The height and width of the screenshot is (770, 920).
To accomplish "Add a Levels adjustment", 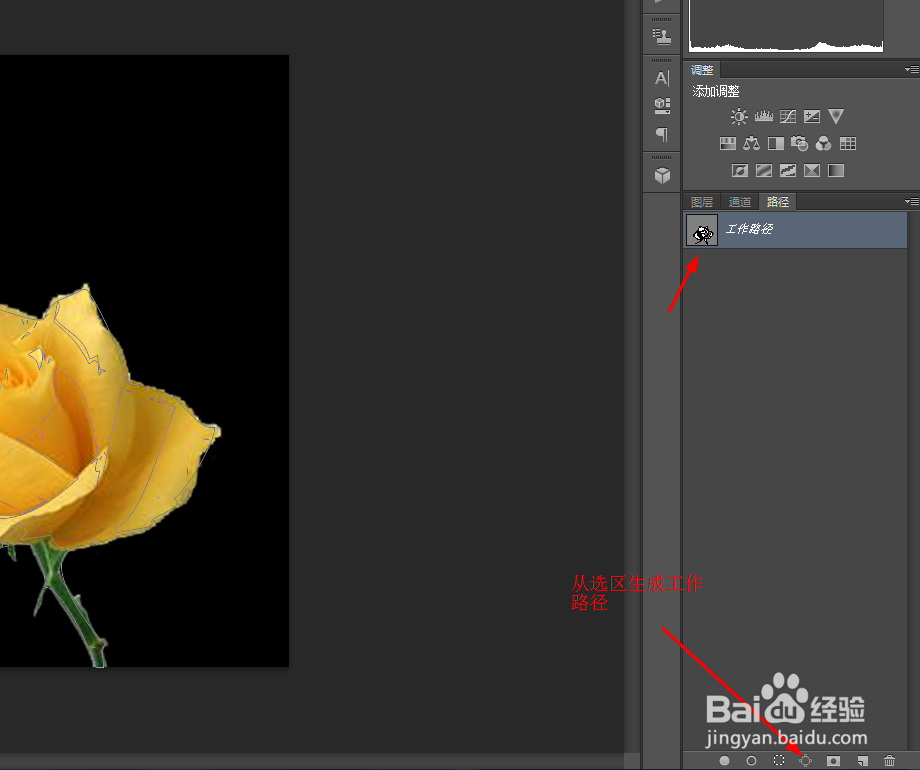I will click(x=763, y=116).
